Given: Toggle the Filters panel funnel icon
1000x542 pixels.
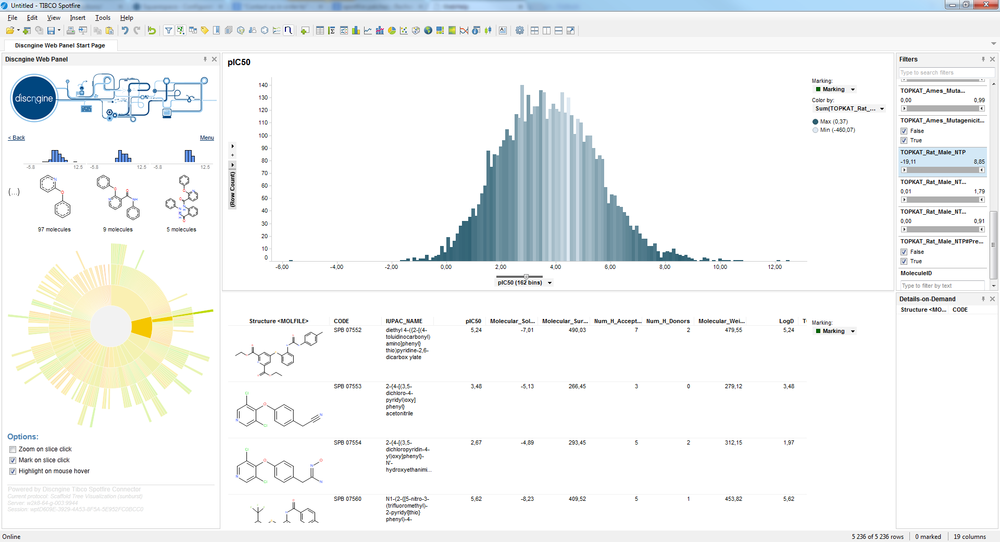Looking at the screenshot, I should click(169, 31).
